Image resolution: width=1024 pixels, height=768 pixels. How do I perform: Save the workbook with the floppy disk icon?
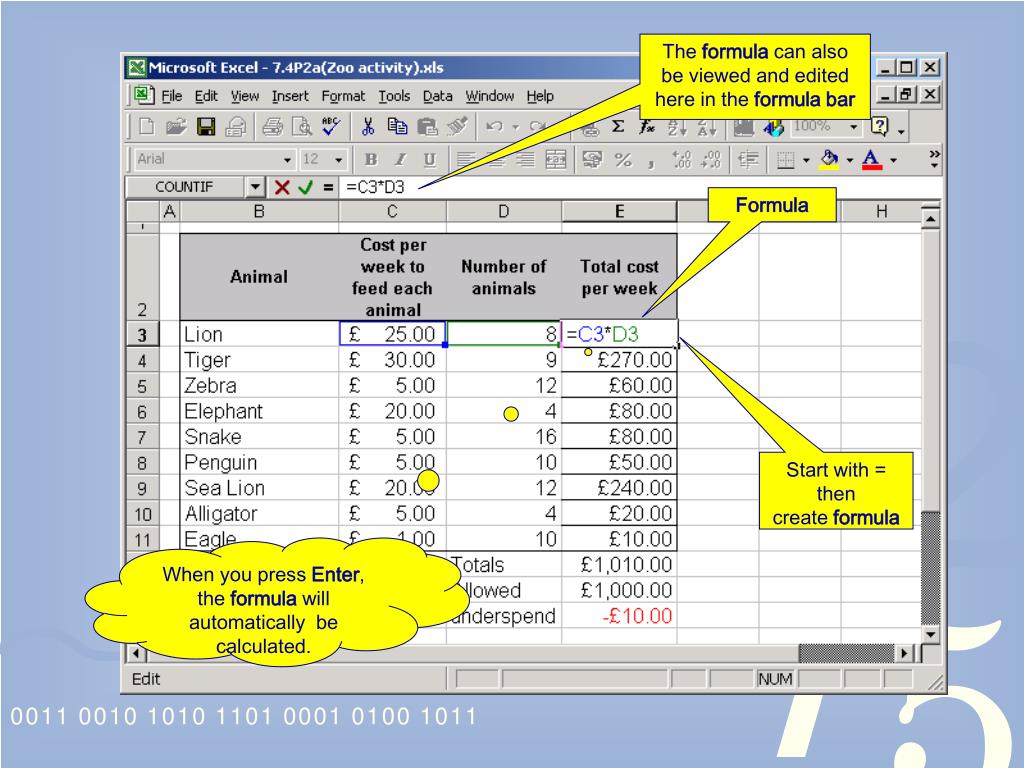tap(206, 127)
